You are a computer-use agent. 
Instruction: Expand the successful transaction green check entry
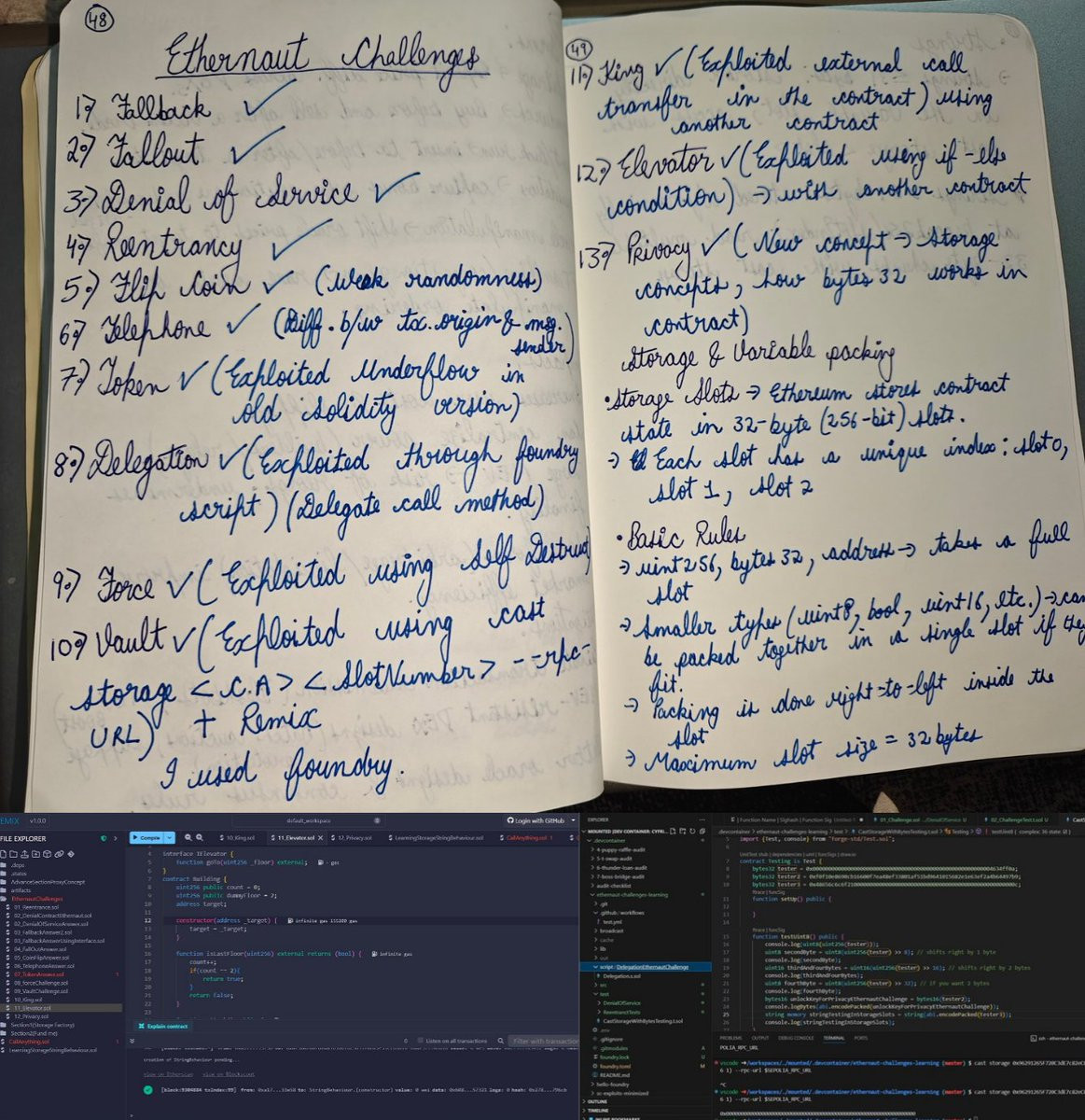coord(147,1090)
